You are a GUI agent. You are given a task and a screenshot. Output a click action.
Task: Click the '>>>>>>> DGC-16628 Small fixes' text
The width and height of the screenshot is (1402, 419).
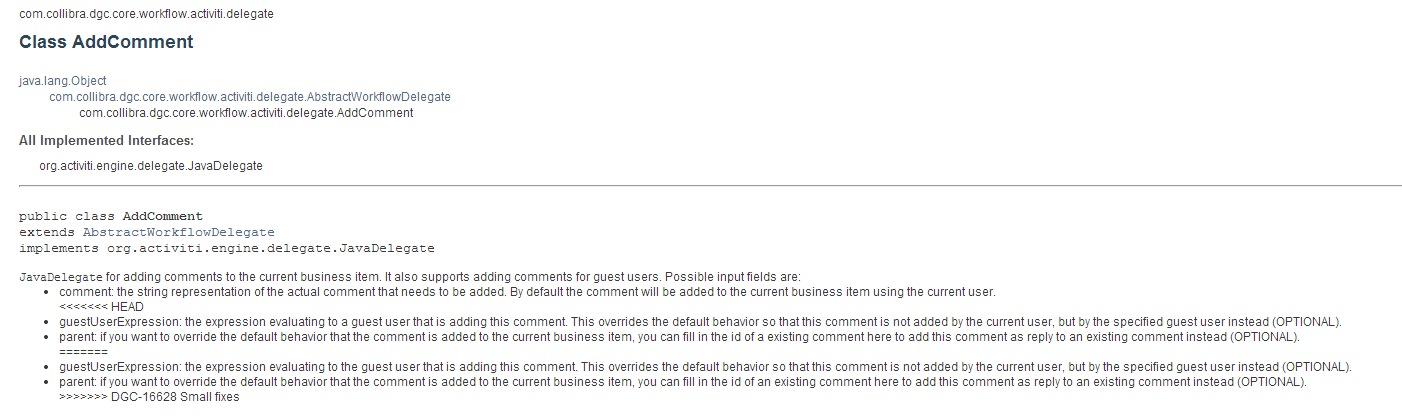pyautogui.click(x=149, y=397)
